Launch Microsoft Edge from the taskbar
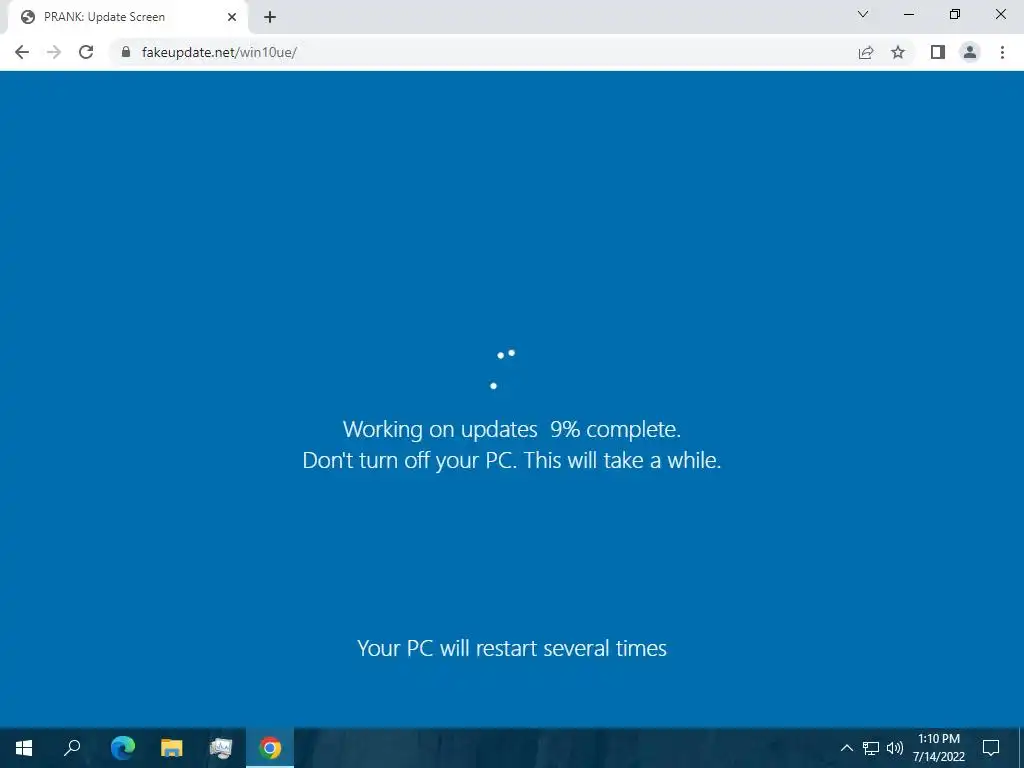Screen dimensions: 1024x768 [x=122, y=748]
